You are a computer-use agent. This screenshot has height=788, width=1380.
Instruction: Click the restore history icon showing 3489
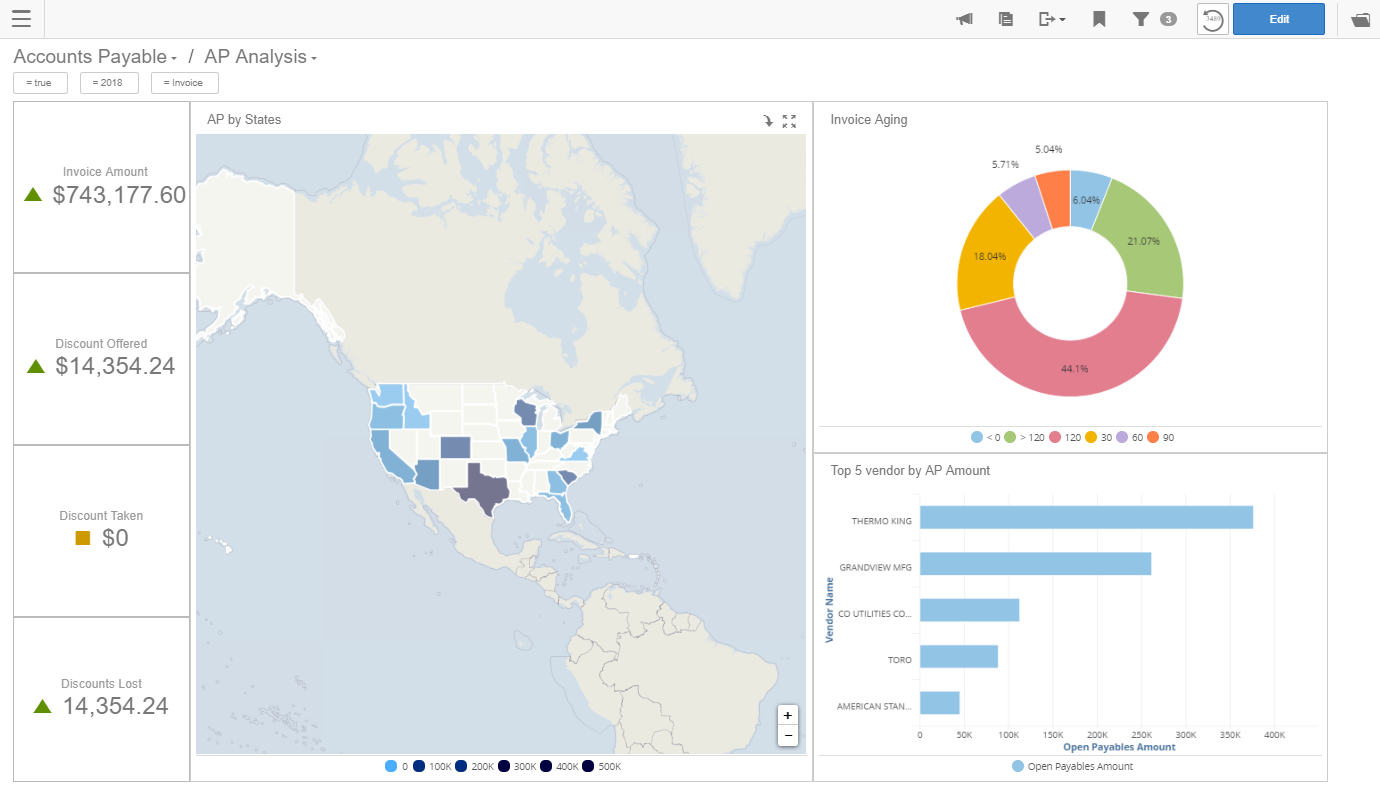click(1212, 19)
